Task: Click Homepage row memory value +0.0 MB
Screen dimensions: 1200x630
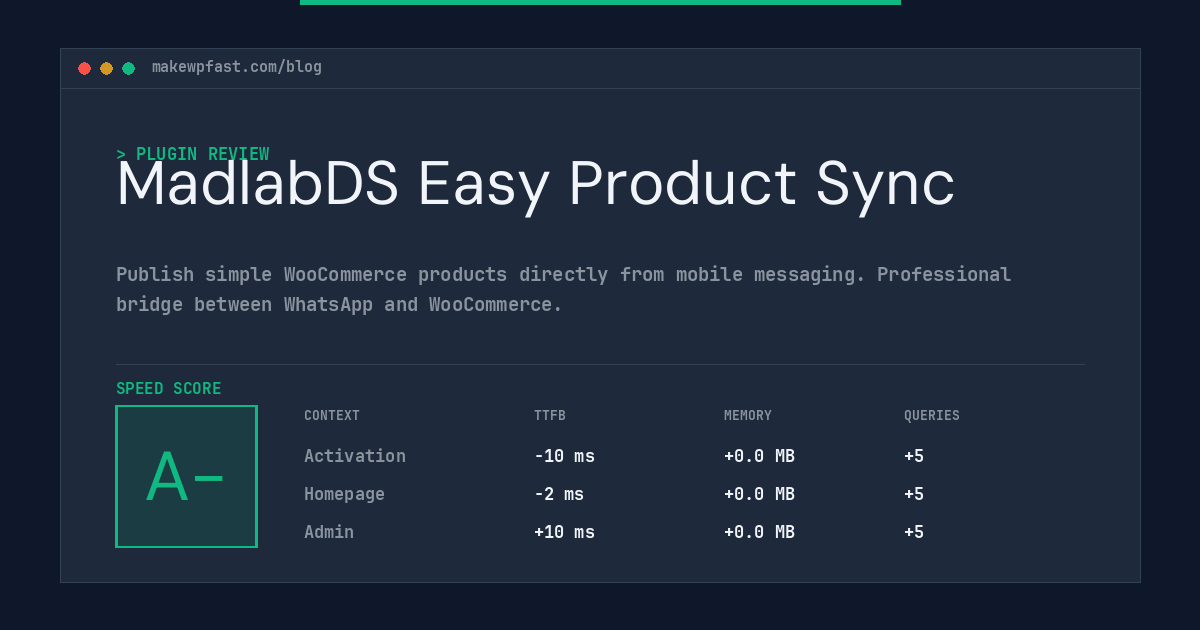Action: click(x=759, y=494)
